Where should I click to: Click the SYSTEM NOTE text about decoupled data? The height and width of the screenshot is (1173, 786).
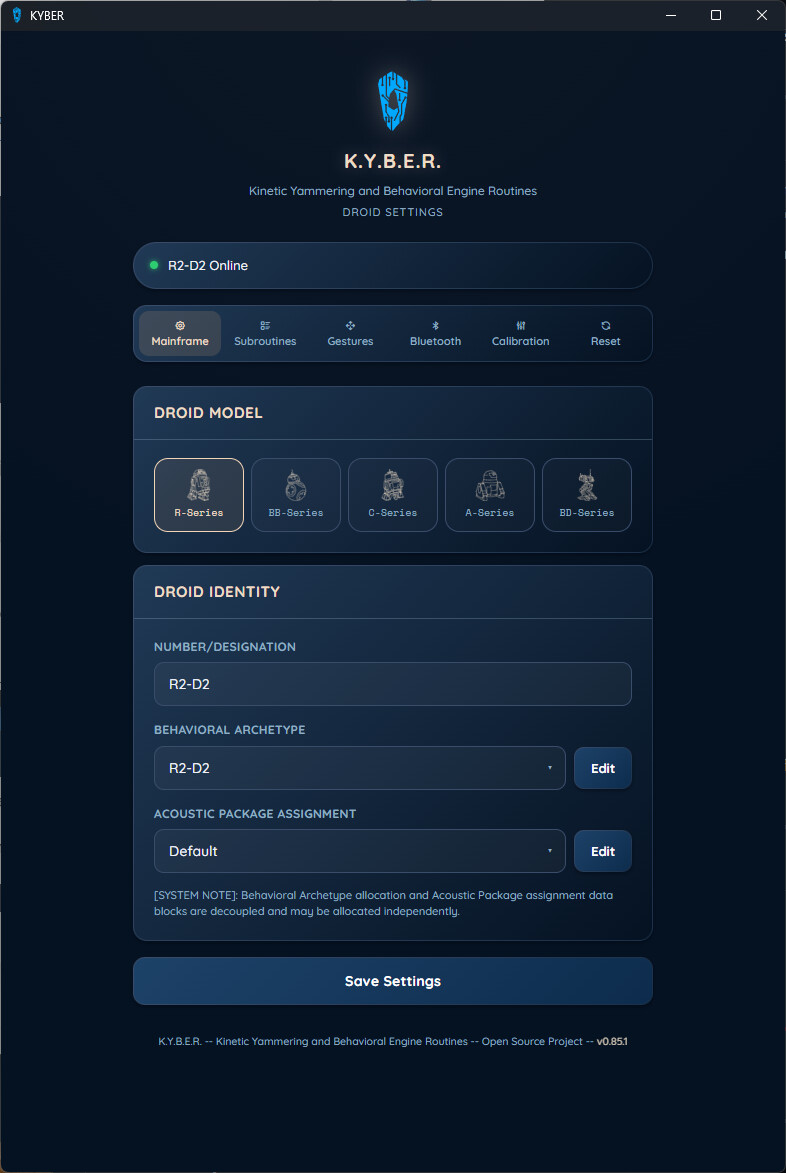[x=384, y=904]
